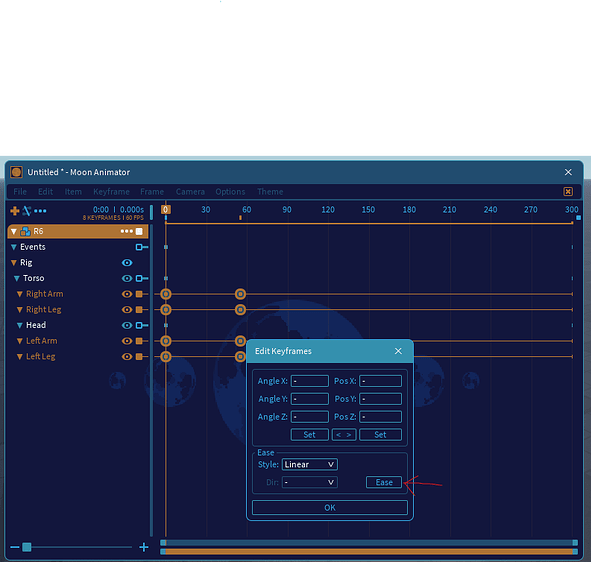Viewport: 591px width, 562px height.
Task: Click the orange plus add-item icon
Action: point(15,211)
